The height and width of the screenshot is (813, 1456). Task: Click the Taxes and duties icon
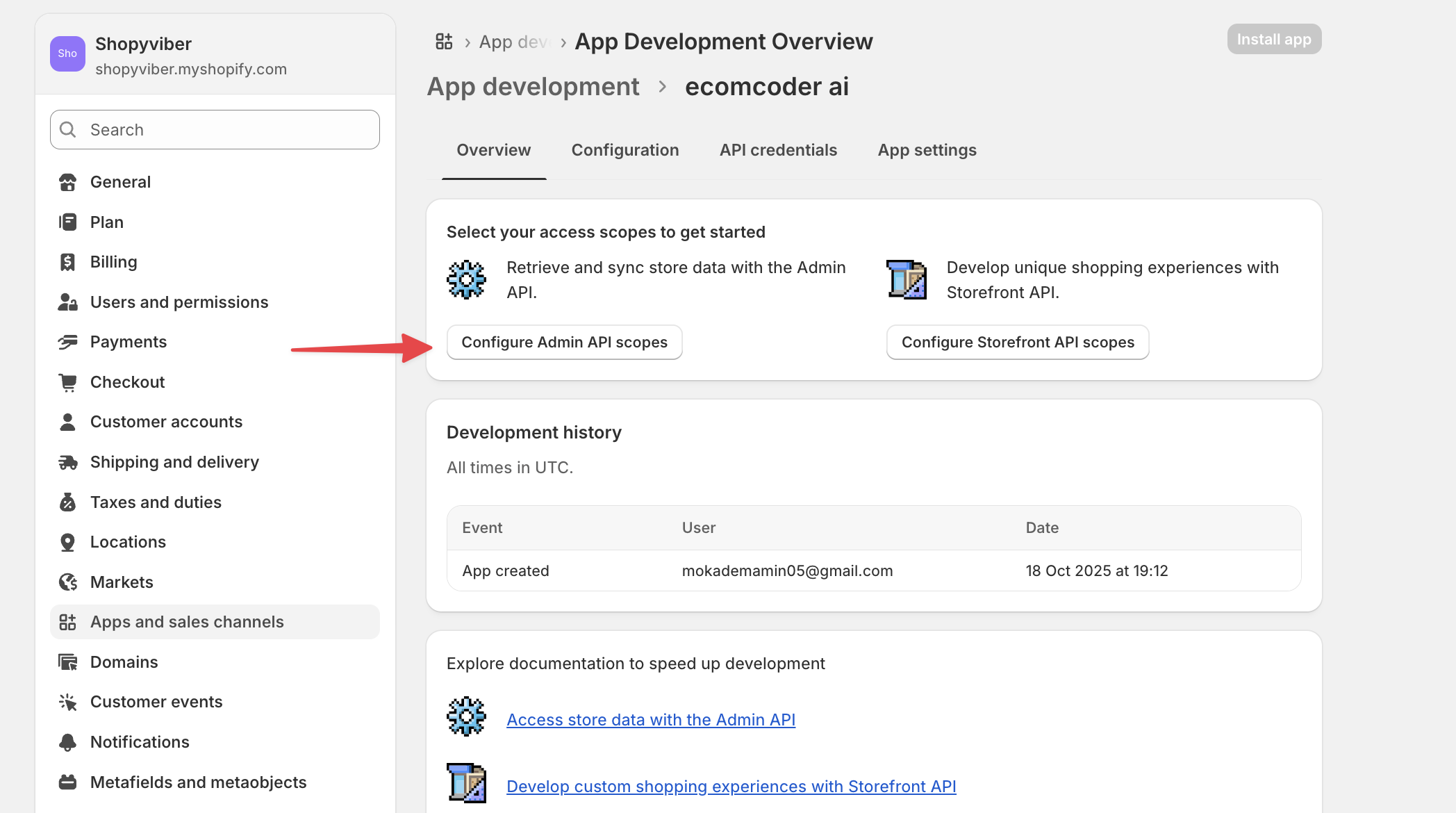click(68, 502)
